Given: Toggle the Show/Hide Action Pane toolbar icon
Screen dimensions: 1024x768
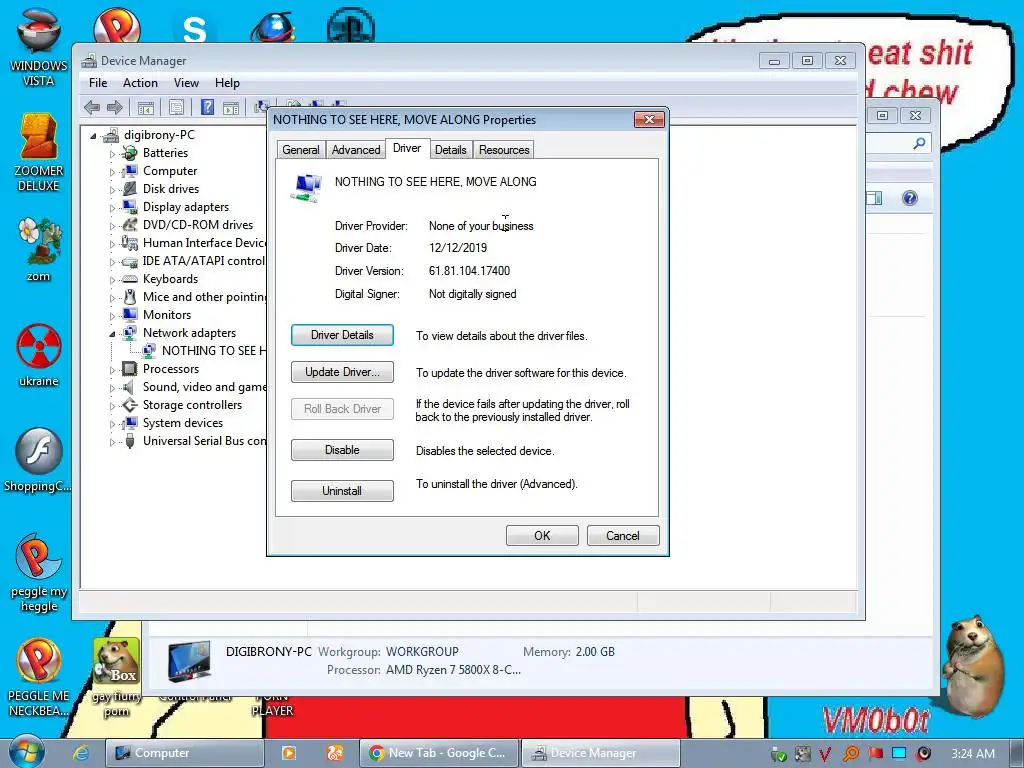Looking at the screenshot, I should pyautogui.click(x=231, y=108).
